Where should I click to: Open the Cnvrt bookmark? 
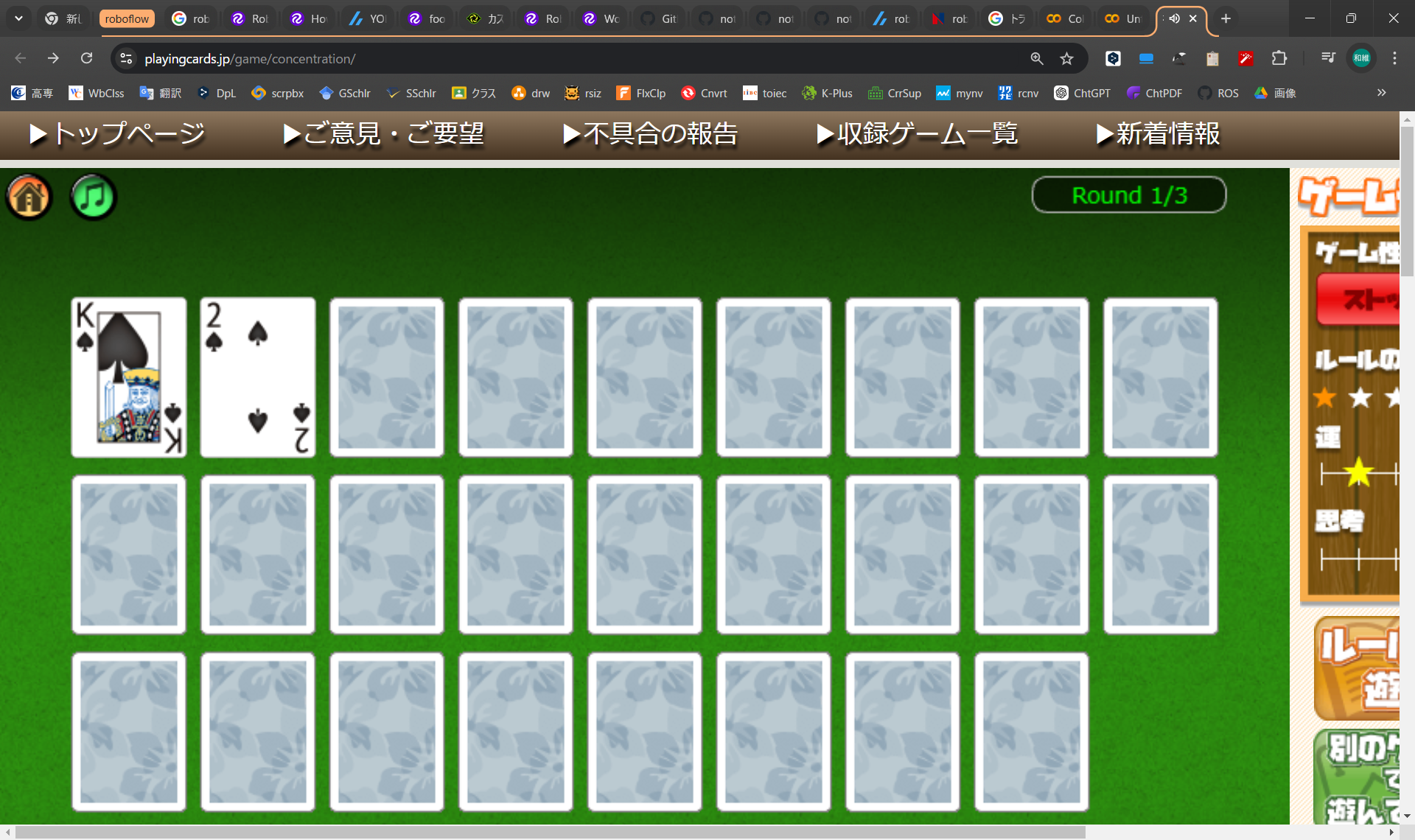705,93
